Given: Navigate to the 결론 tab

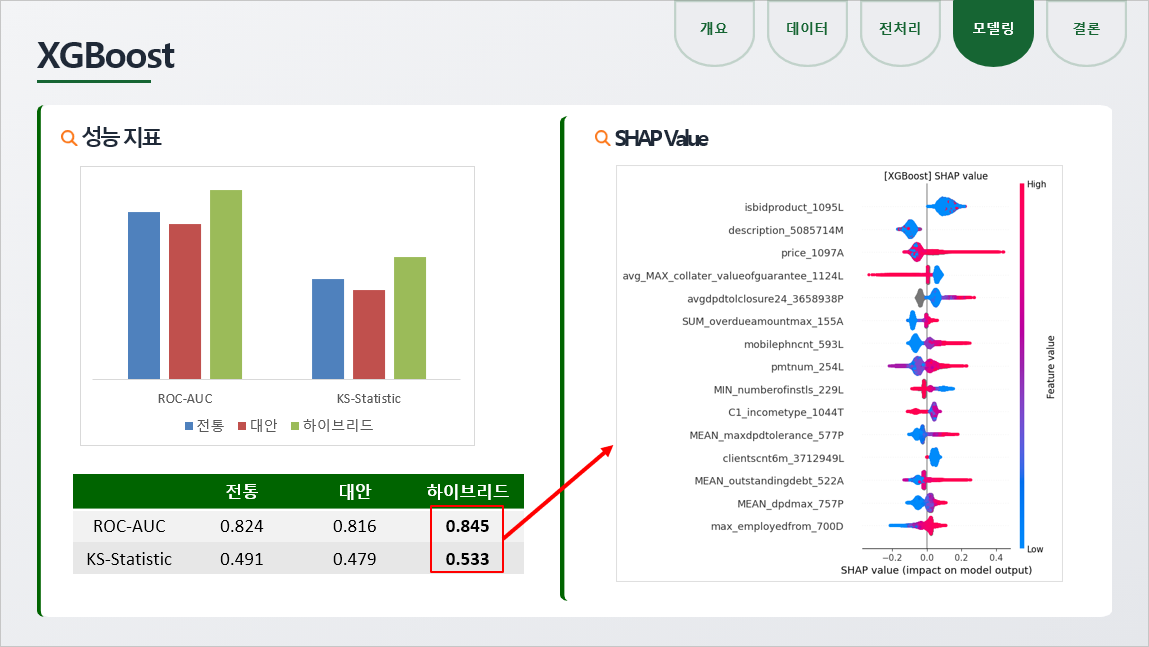Looking at the screenshot, I should pos(1086,29).
